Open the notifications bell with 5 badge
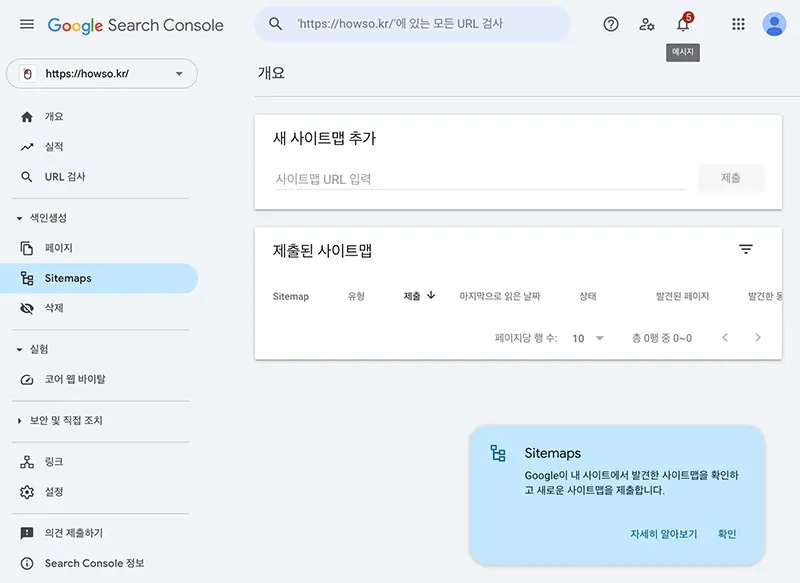This screenshot has height=583, width=800. pos(684,23)
